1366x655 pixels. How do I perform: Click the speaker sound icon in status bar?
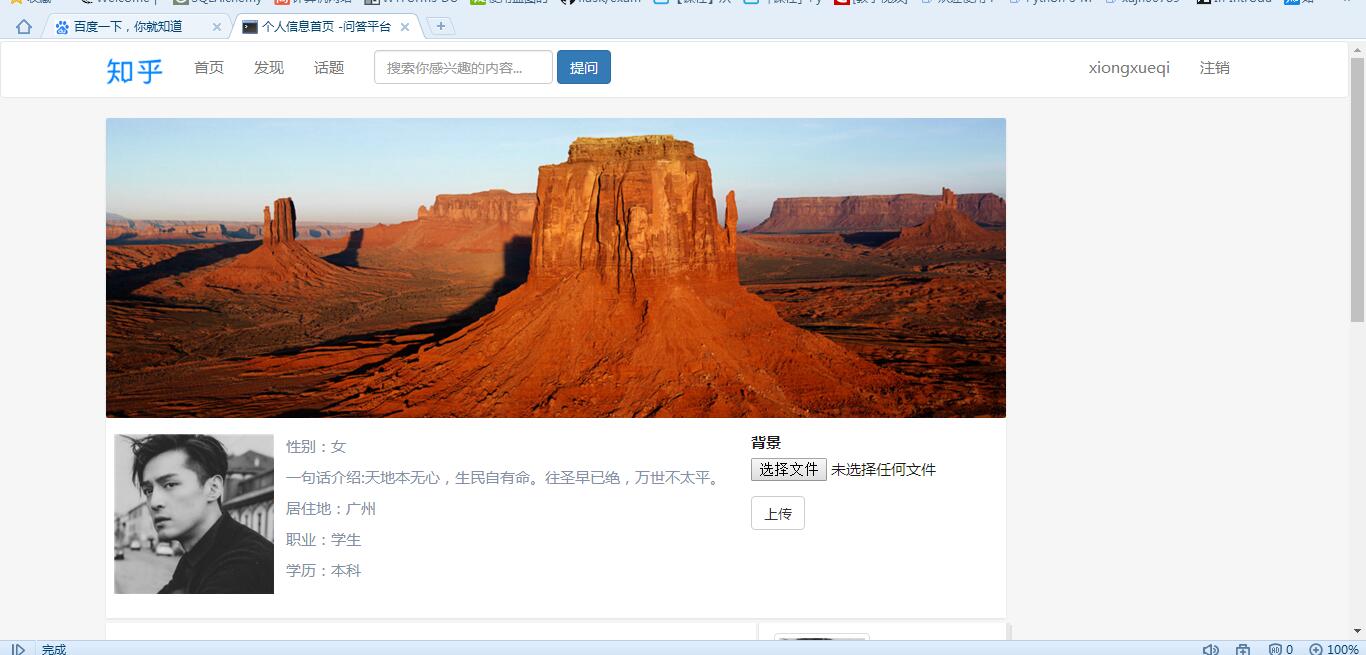[x=1210, y=649]
